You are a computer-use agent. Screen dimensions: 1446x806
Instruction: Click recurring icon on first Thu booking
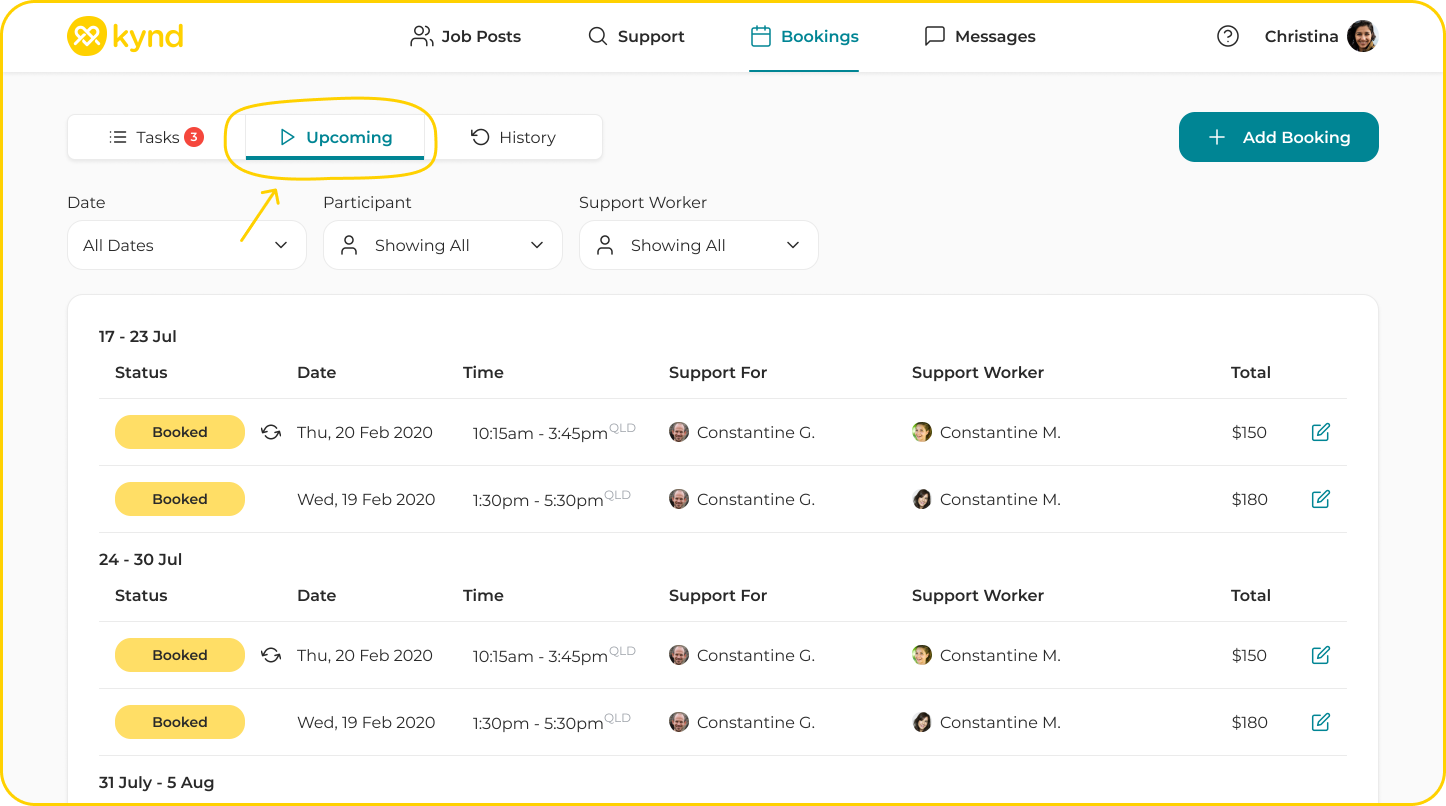point(271,432)
